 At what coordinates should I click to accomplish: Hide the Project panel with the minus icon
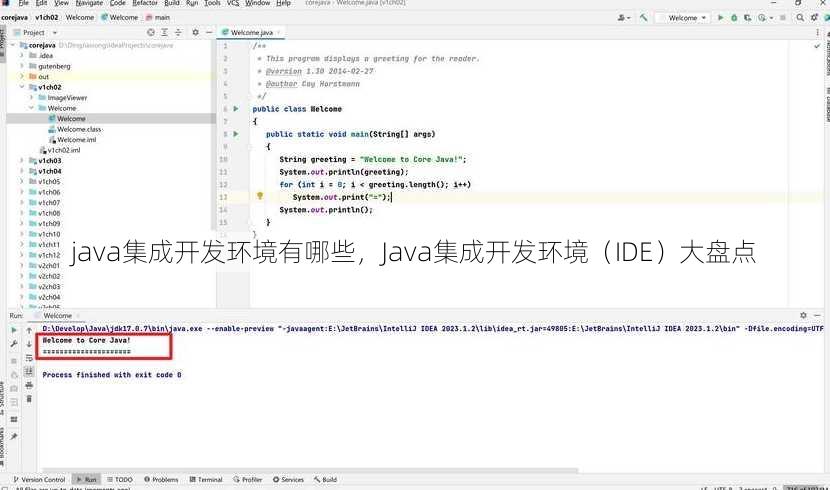click(x=209, y=32)
